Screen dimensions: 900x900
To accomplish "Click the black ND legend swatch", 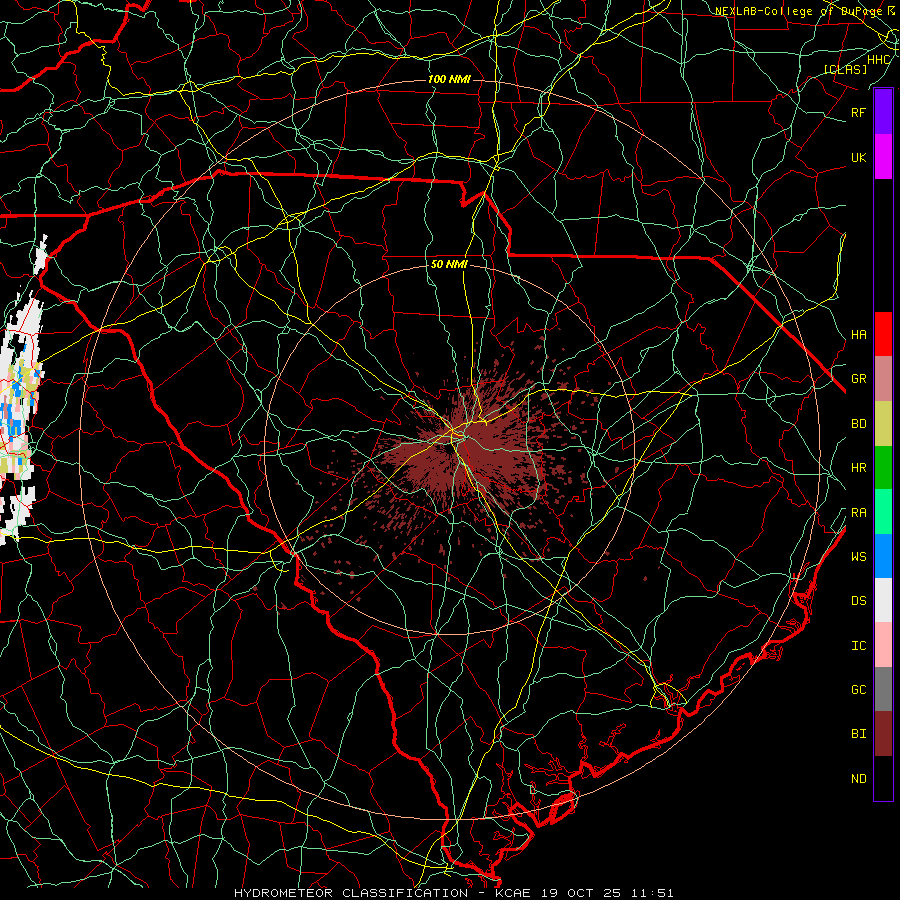I will 883,778.
